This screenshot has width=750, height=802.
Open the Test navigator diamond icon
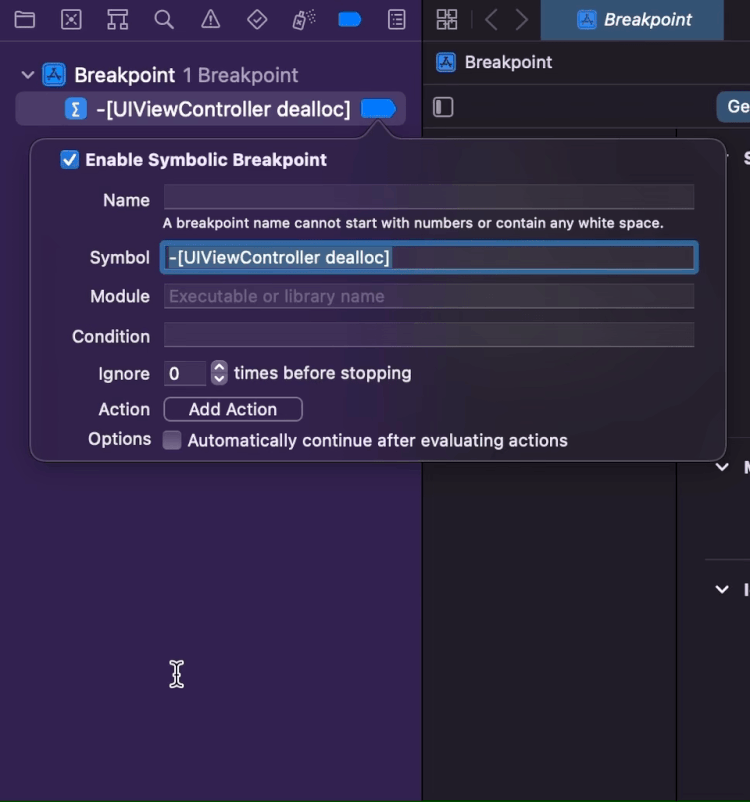coord(257,20)
